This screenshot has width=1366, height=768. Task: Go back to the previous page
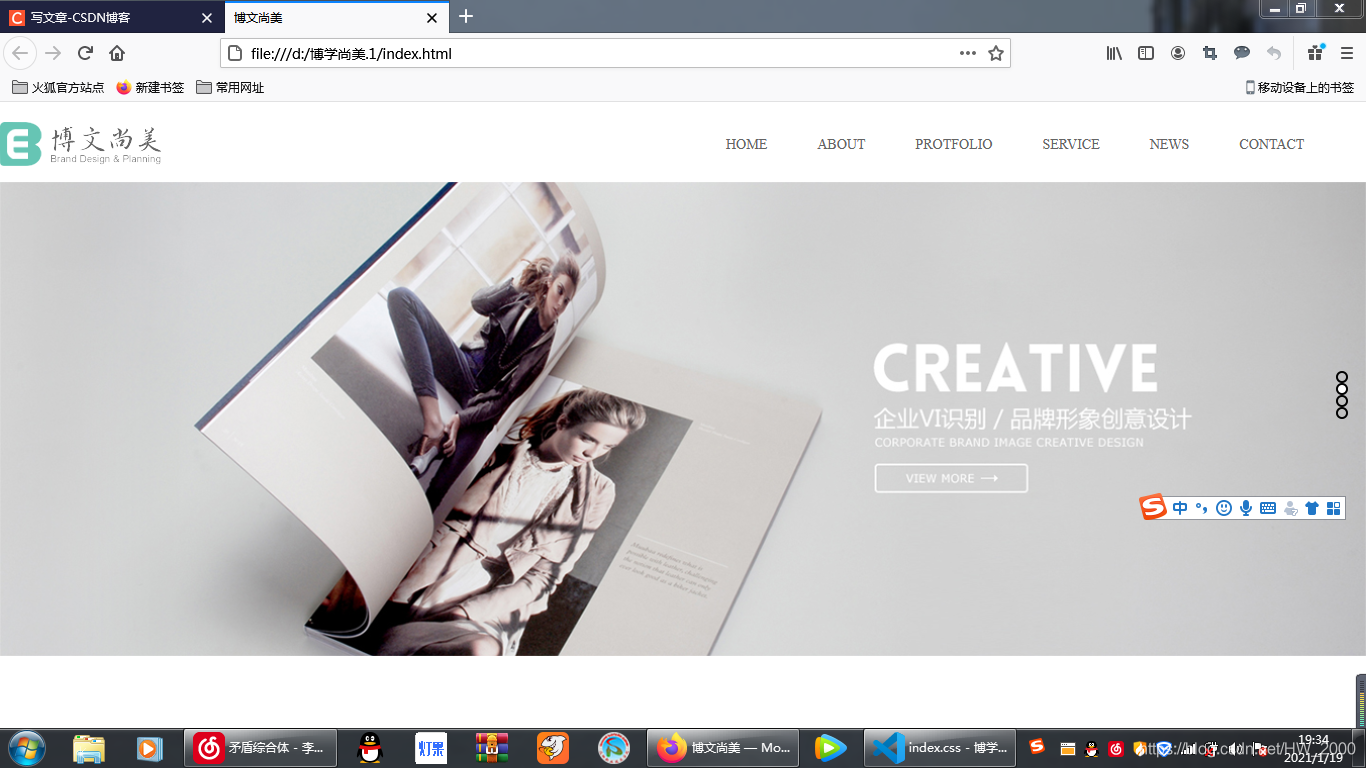click(x=20, y=53)
